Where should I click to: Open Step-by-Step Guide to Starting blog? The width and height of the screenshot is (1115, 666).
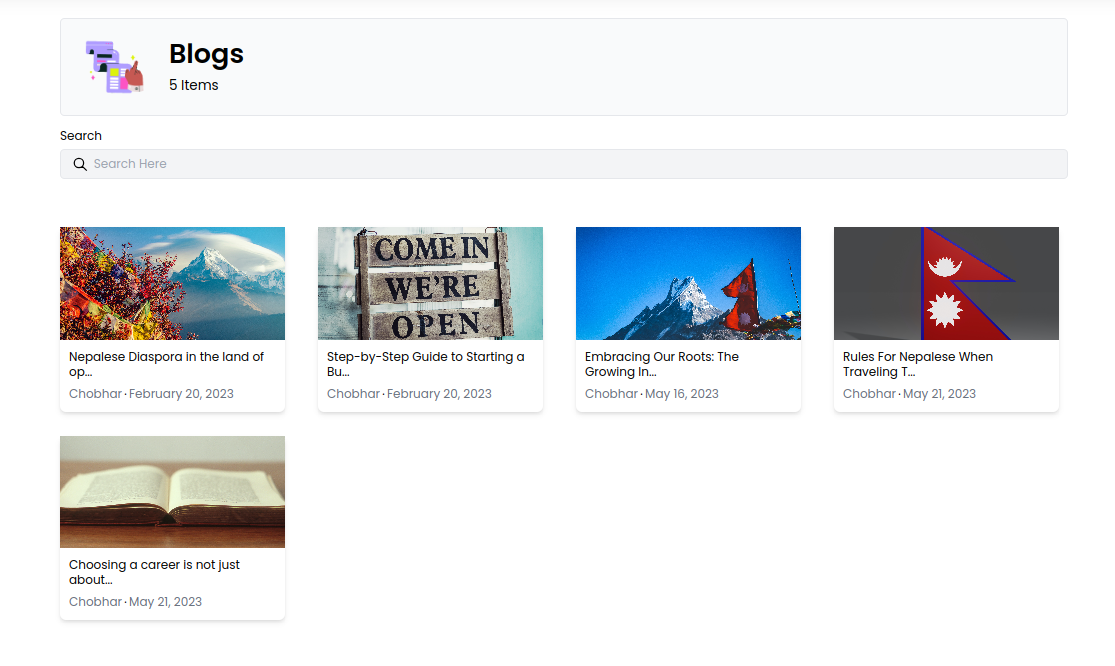click(x=425, y=364)
